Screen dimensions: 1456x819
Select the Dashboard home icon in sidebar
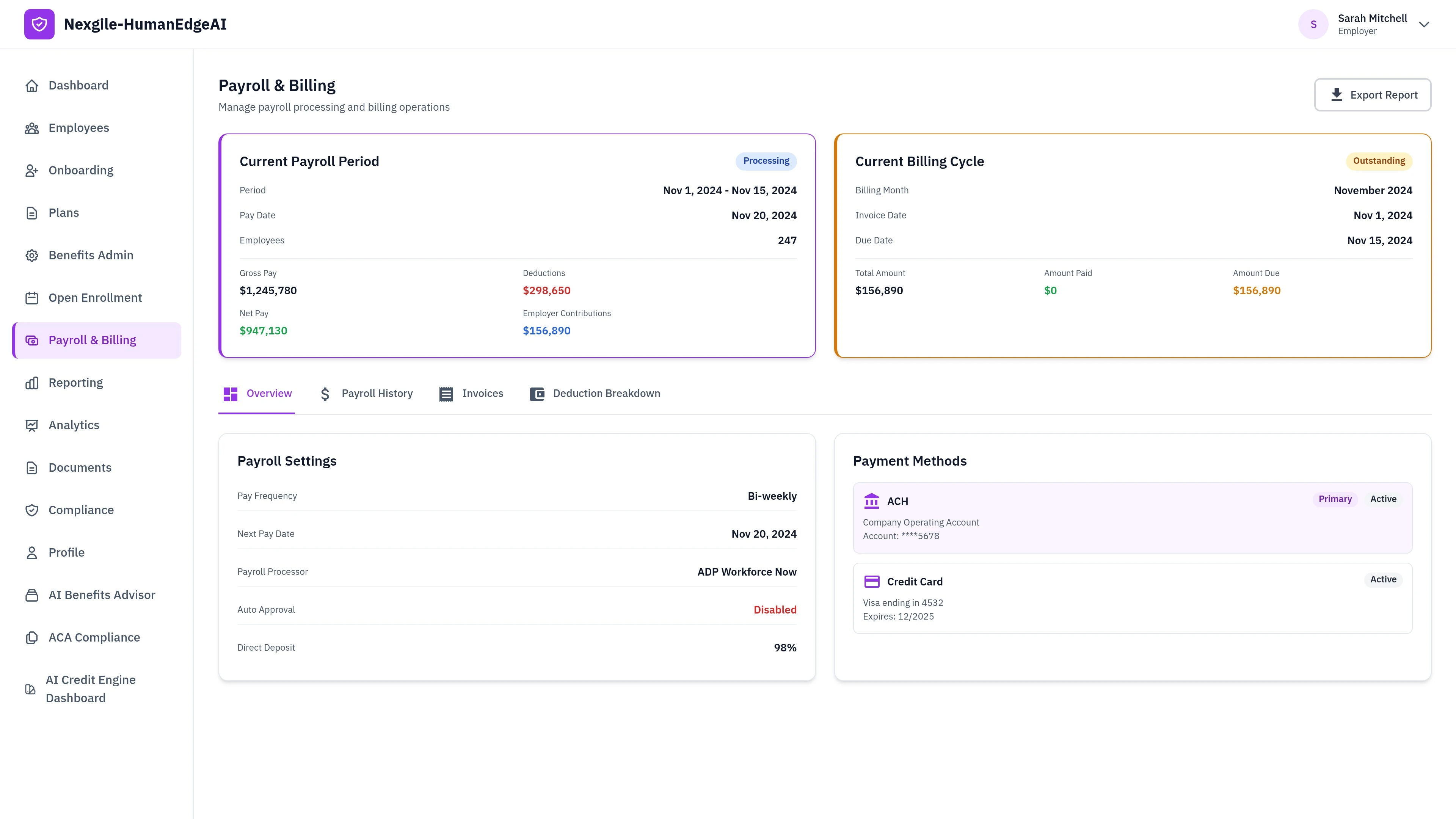[x=31, y=85]
